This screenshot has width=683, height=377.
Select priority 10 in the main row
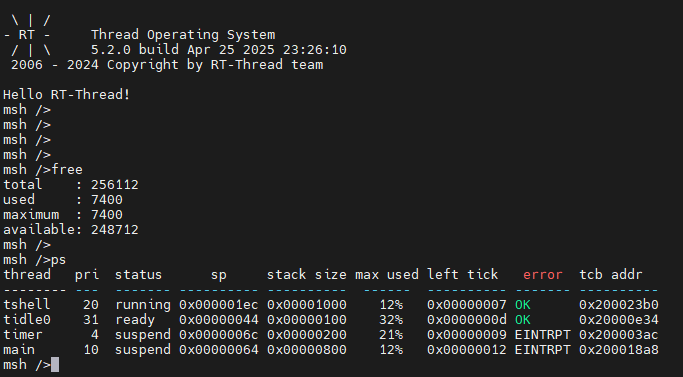coord(91,350)
